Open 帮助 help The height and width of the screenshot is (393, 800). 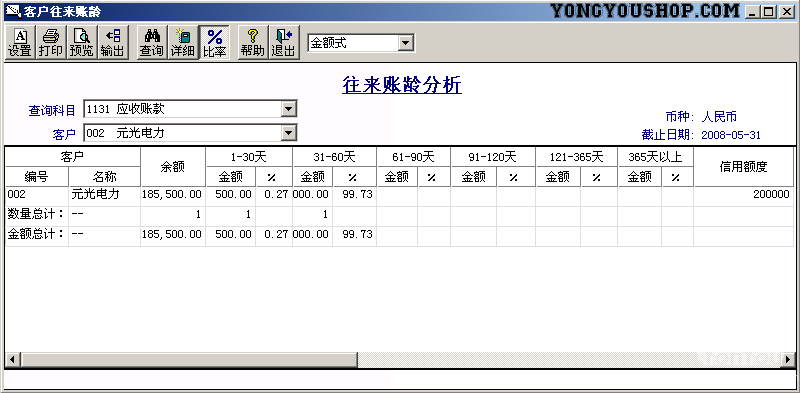pyautogui.click(x=253, y=43)
